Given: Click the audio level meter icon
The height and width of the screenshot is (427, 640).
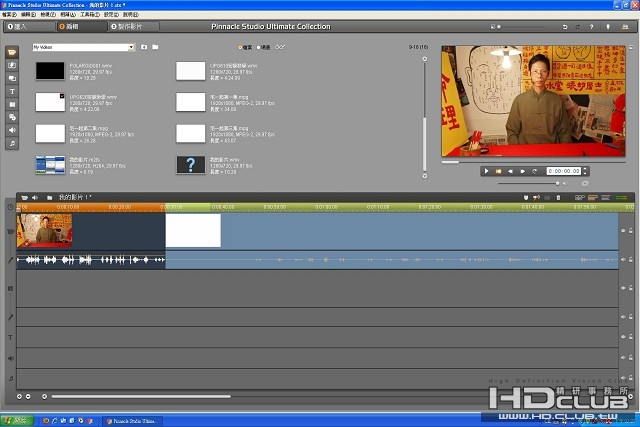Looking at the screenshot, I should (x=622, y=198).
